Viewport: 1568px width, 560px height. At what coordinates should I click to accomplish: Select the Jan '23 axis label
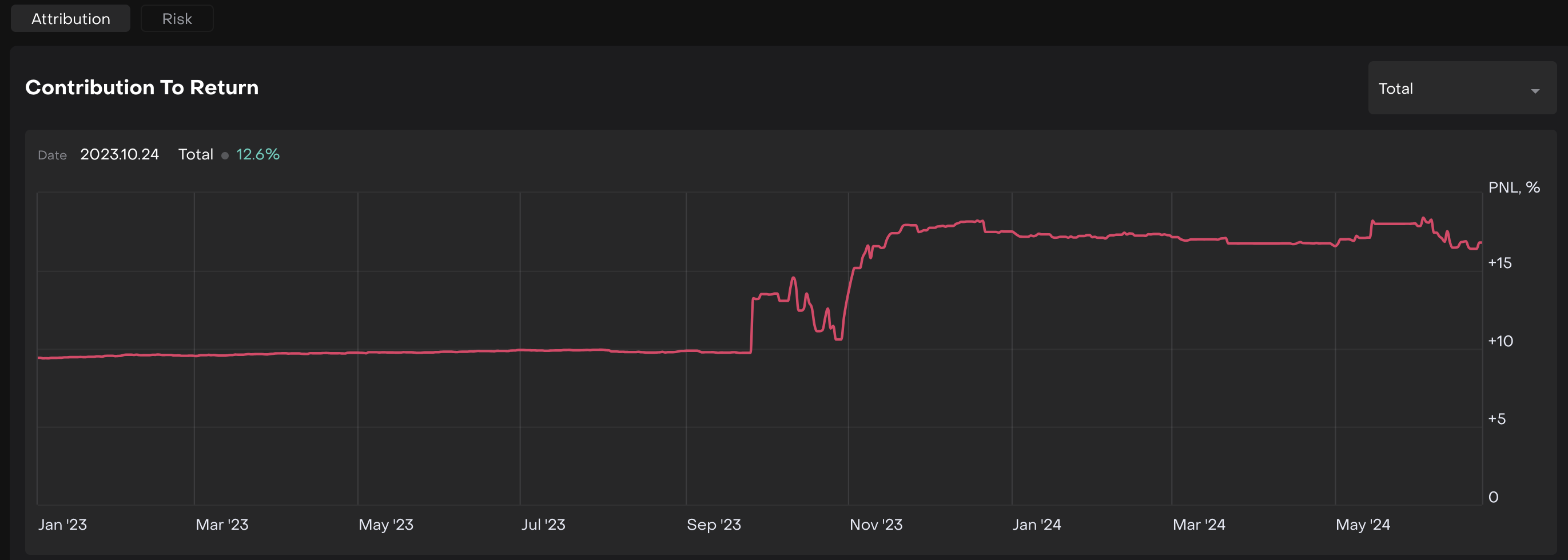(63, 524)
